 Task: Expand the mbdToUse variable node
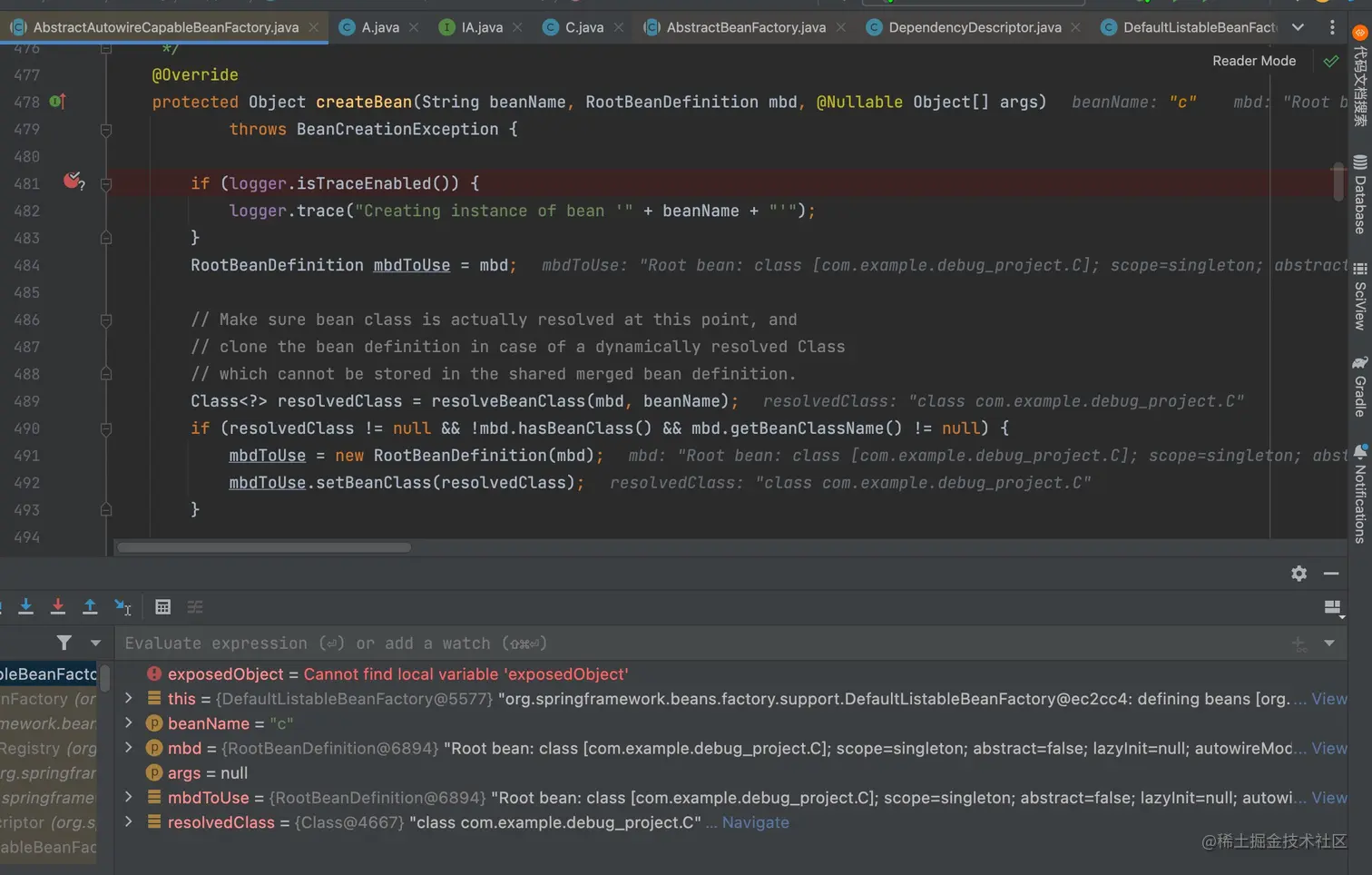pyautogui.click(x=129, y=797)
